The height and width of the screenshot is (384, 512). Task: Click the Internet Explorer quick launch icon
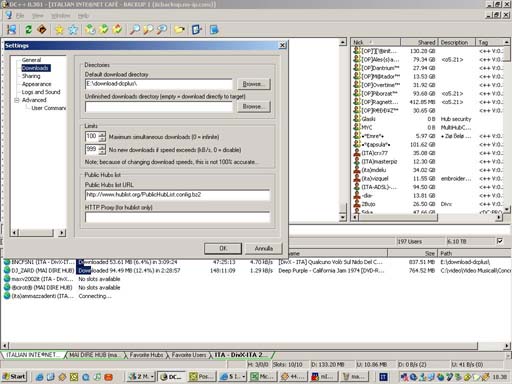coord(39,377)
